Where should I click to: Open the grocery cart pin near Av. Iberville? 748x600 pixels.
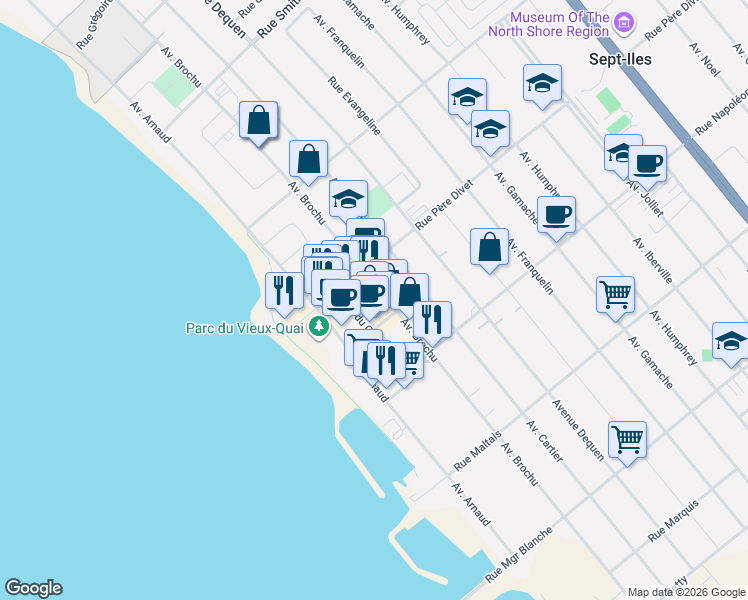pos(615,298)
